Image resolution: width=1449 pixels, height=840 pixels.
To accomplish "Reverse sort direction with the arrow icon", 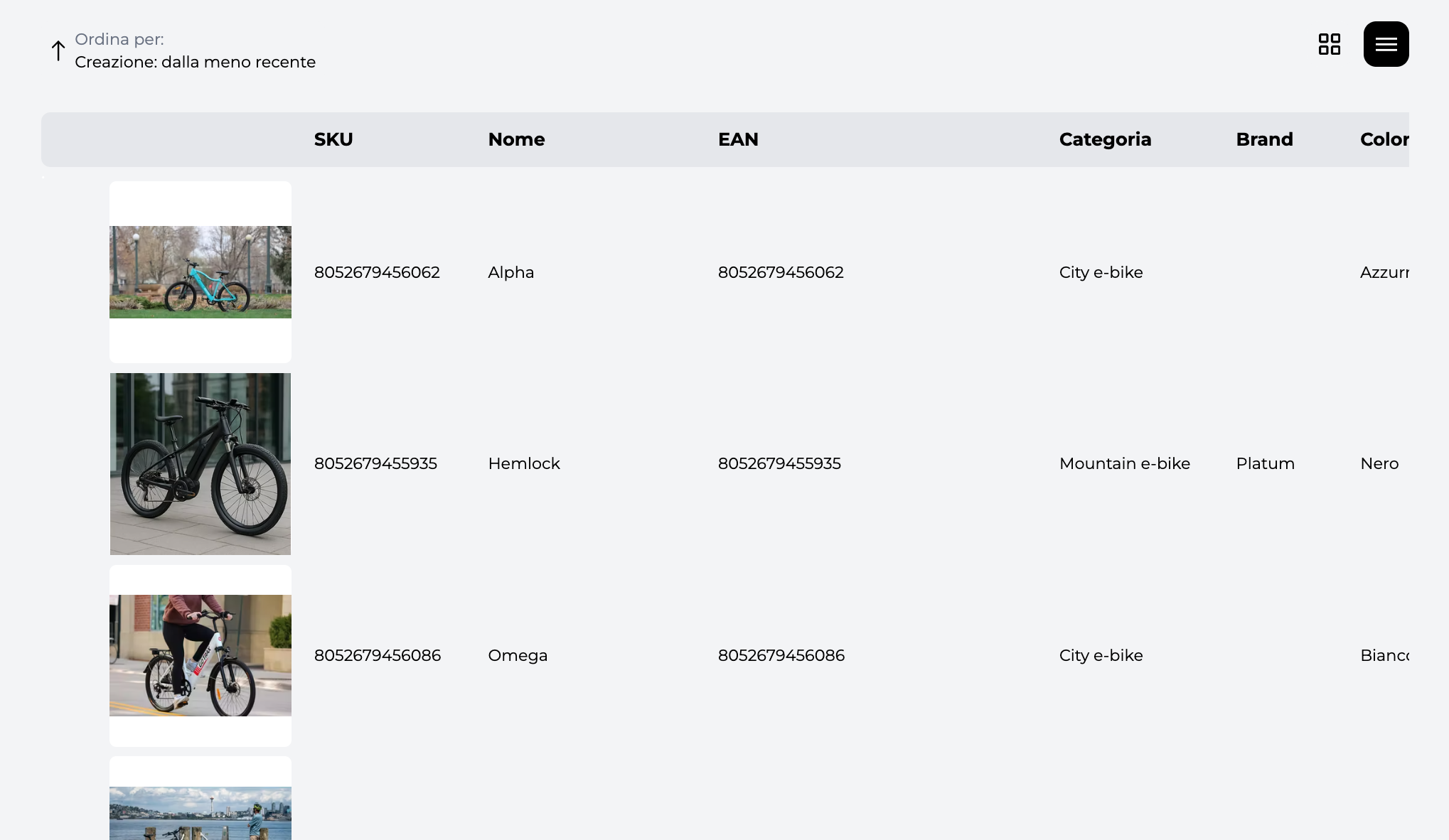I will tap(58, 50).
